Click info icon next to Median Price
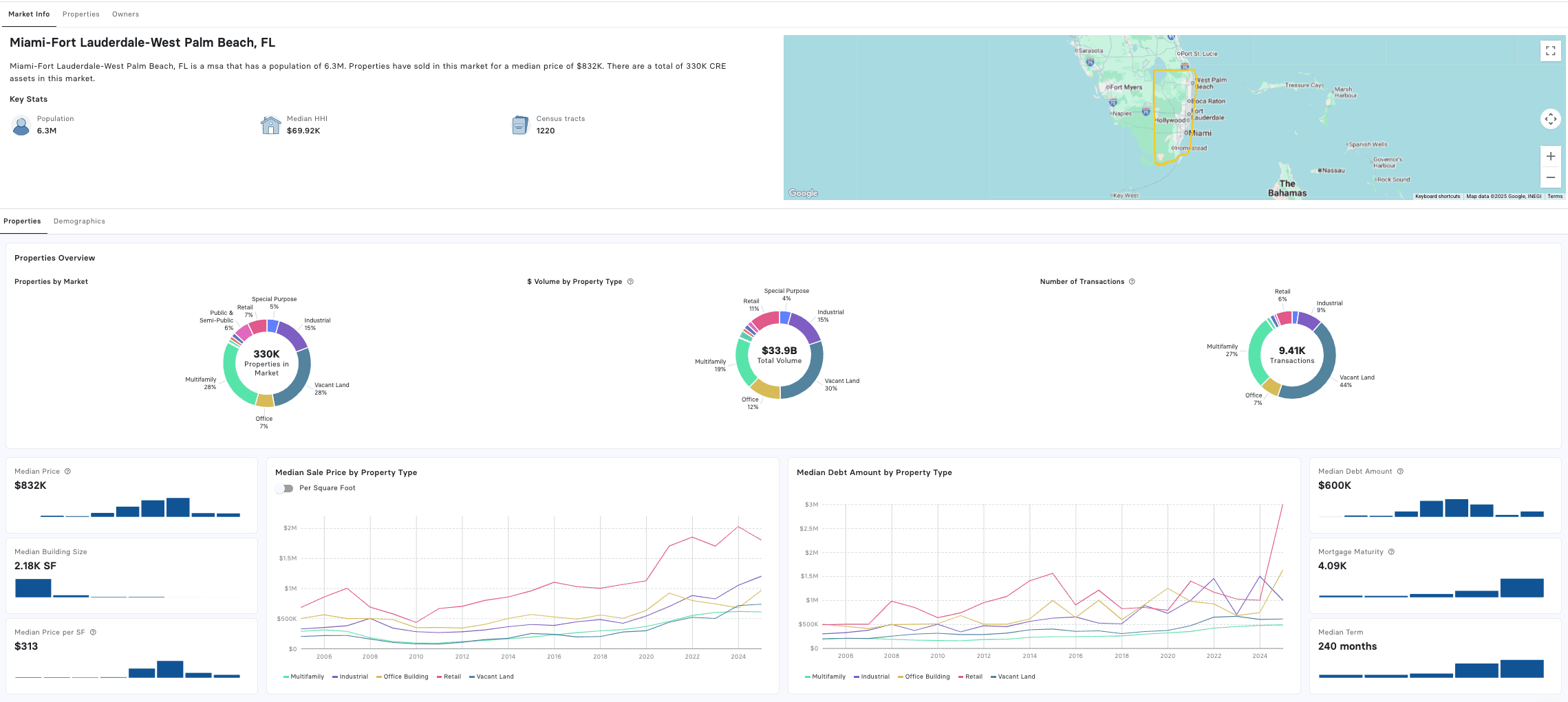Screen dimensions: 1568x702 pyautogui.click(x=67, y=472)
